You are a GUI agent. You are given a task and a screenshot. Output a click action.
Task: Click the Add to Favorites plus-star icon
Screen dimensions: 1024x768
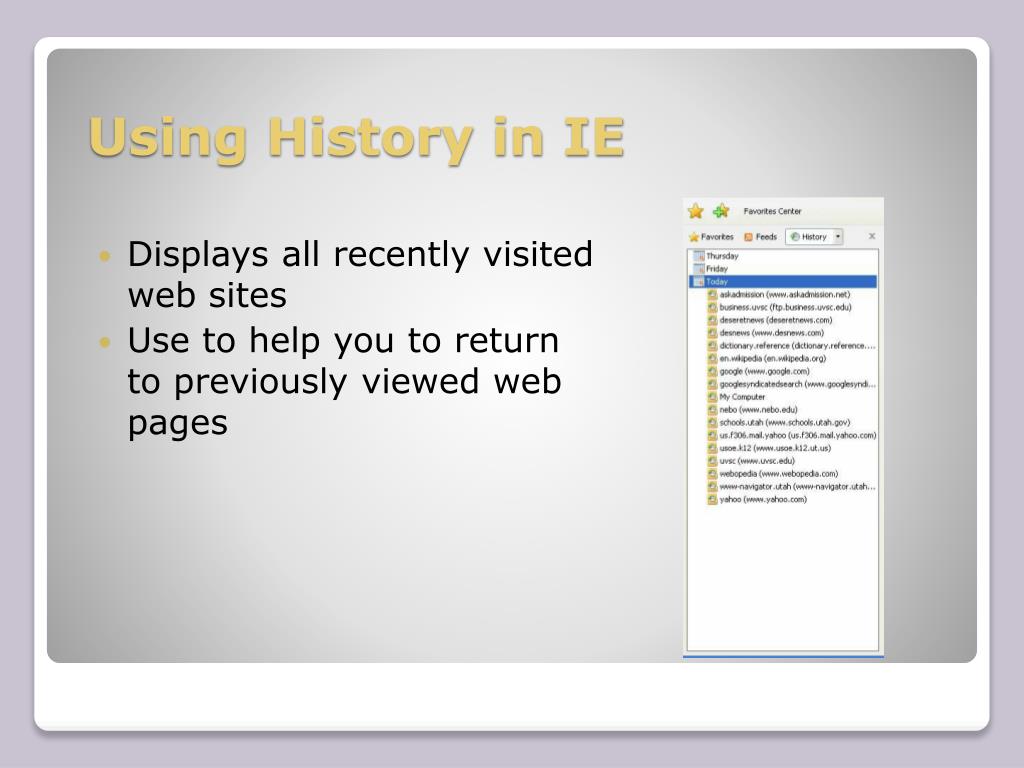click(721, 211)
